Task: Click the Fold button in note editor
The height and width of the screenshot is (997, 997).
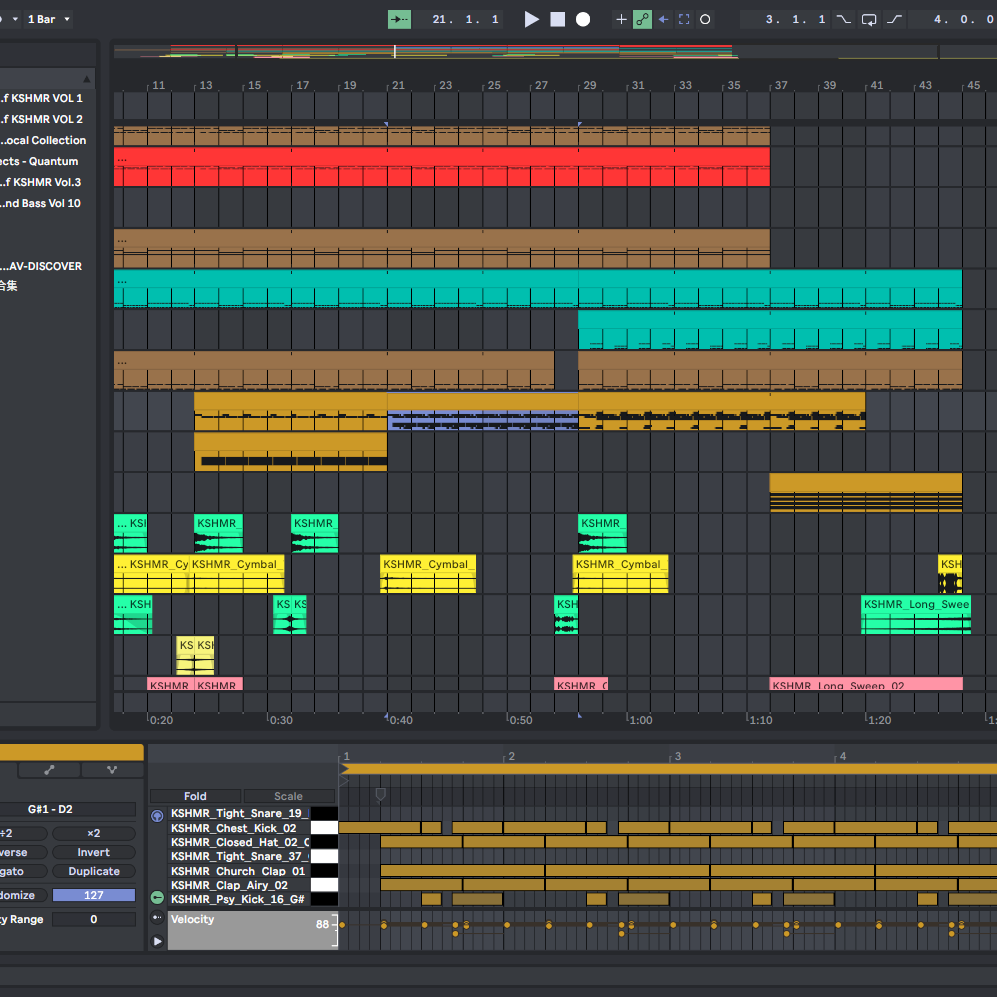Action: pyautogui.click(x=195, y=796)
